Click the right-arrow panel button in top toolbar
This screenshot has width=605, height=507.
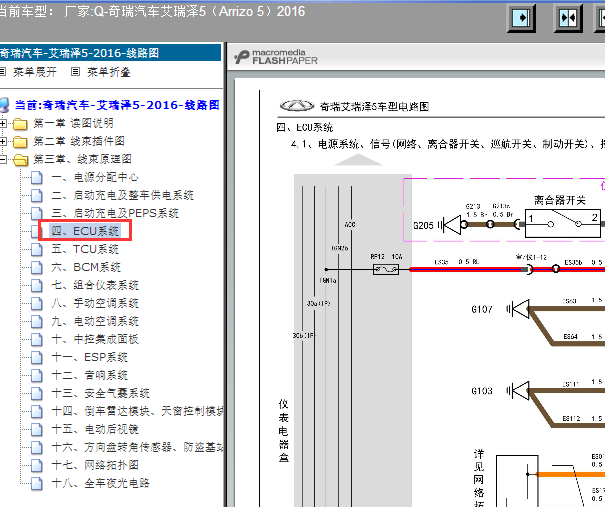[521, 18]
